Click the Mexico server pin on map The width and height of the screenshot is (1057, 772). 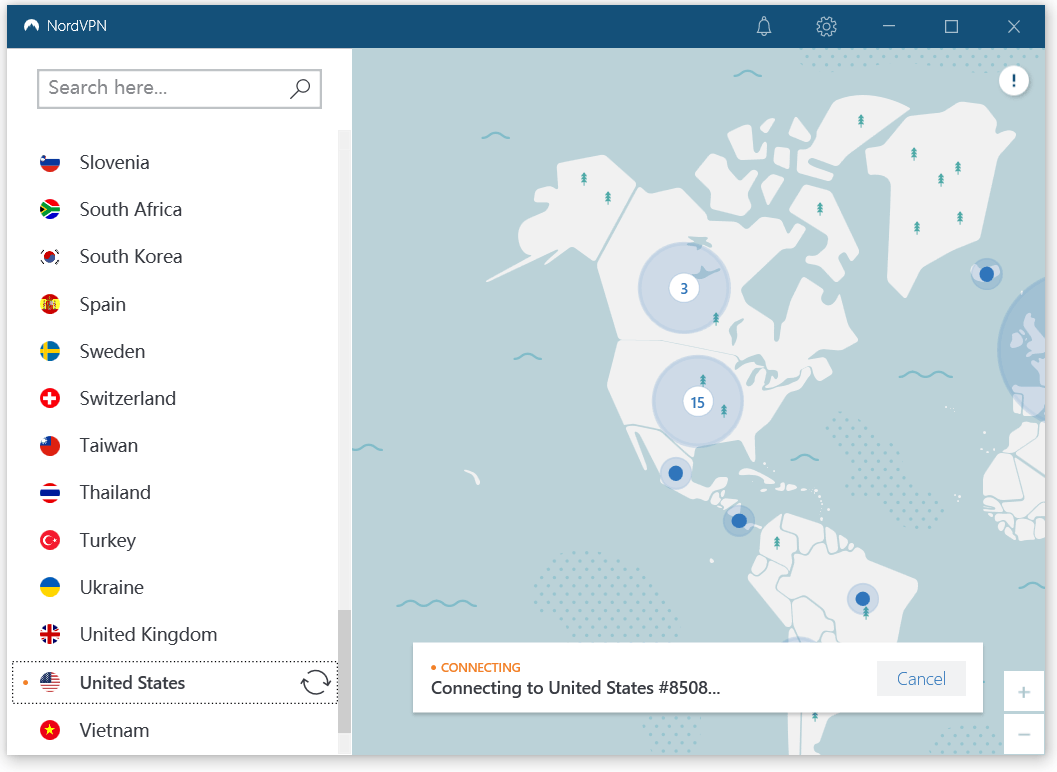coord(675,473)
